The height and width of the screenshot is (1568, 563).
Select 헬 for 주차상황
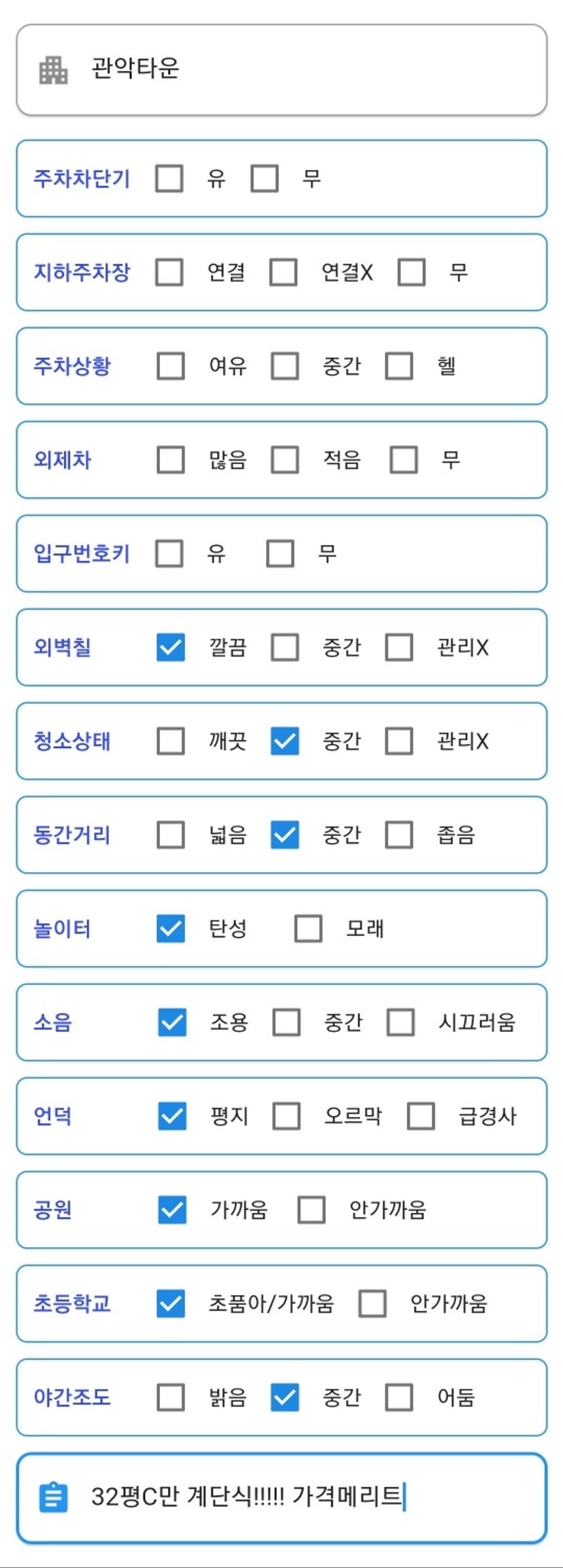tap(399, 366)
